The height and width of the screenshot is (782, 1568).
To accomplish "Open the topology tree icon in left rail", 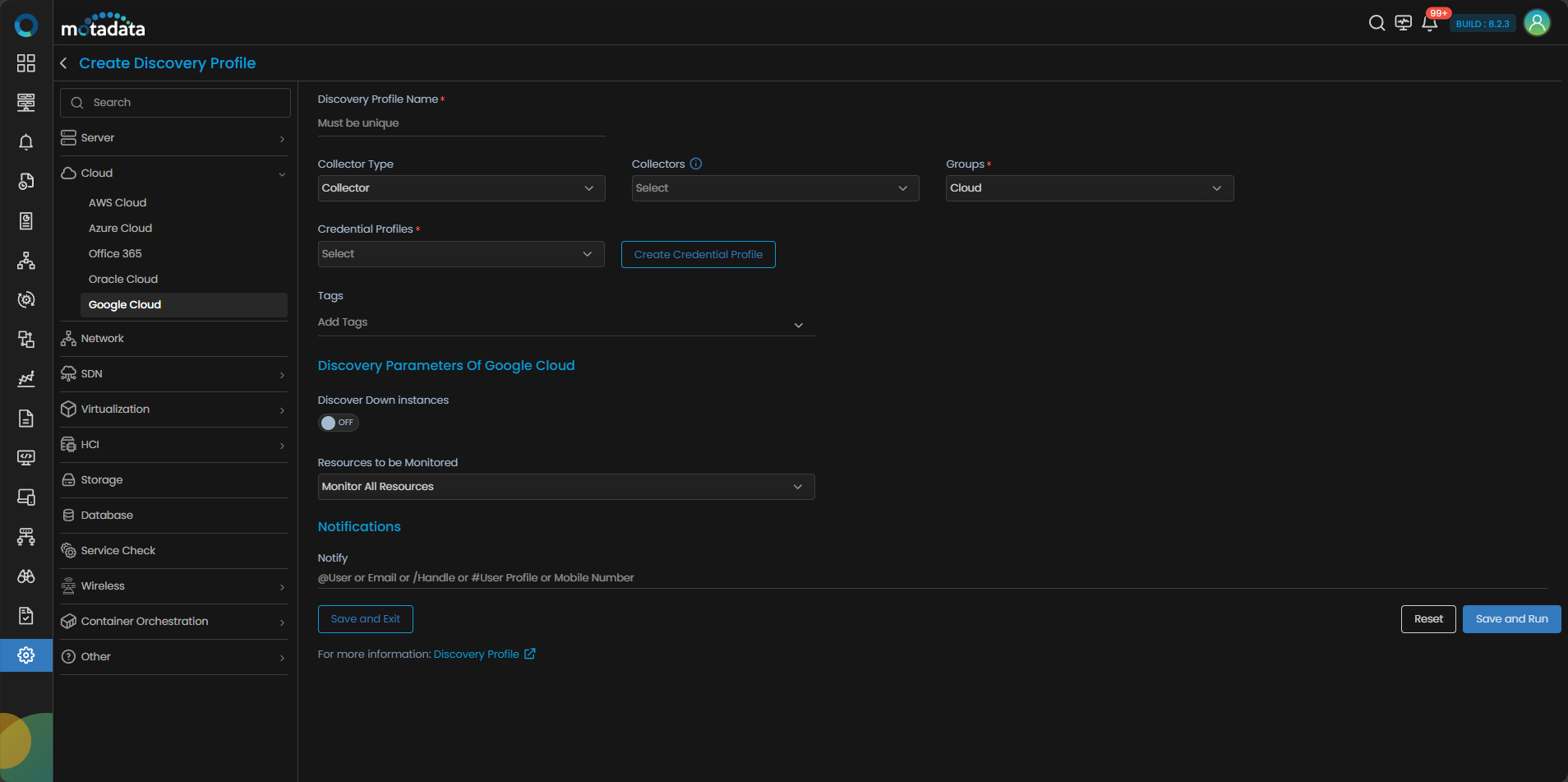I will pos(26,261).
